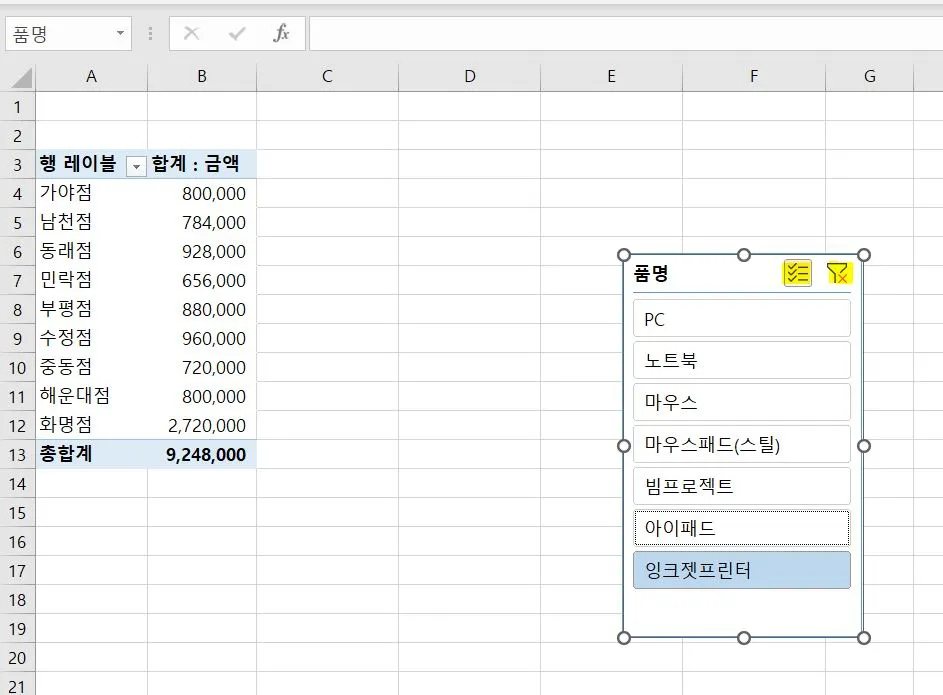Click the 행 레이블 header cell
The image size is (943, 695).
coord(91,164)
